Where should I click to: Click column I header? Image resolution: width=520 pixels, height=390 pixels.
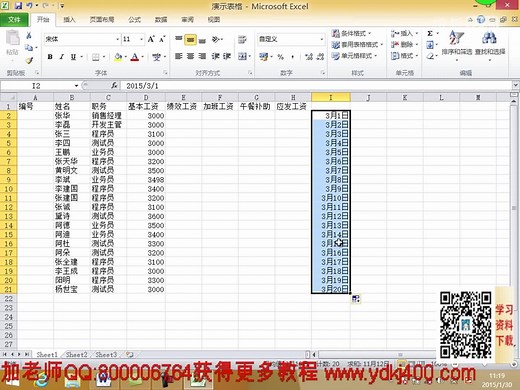(x=331, y=97)
